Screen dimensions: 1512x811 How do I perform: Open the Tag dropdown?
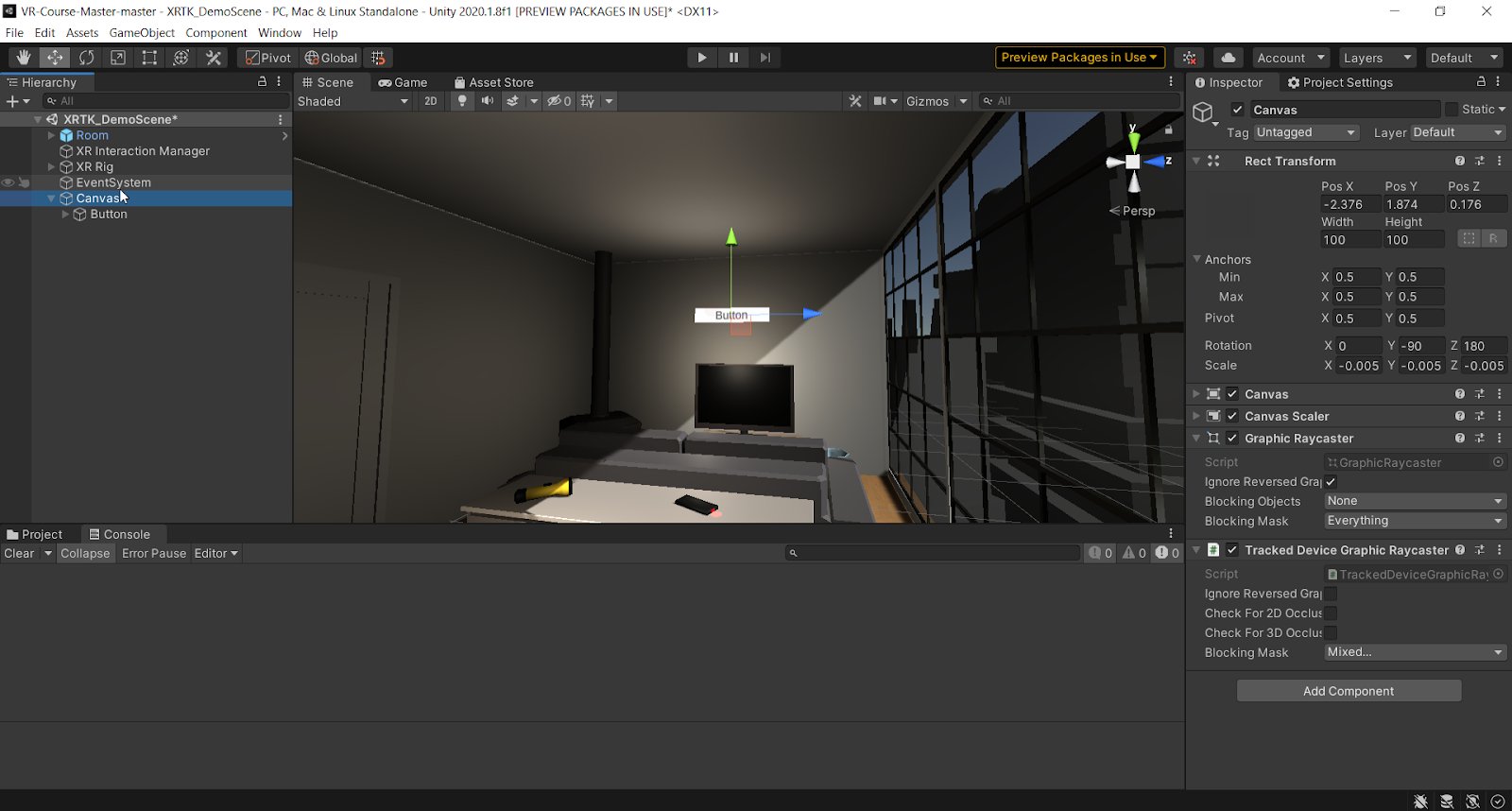tap(1306, 132)
